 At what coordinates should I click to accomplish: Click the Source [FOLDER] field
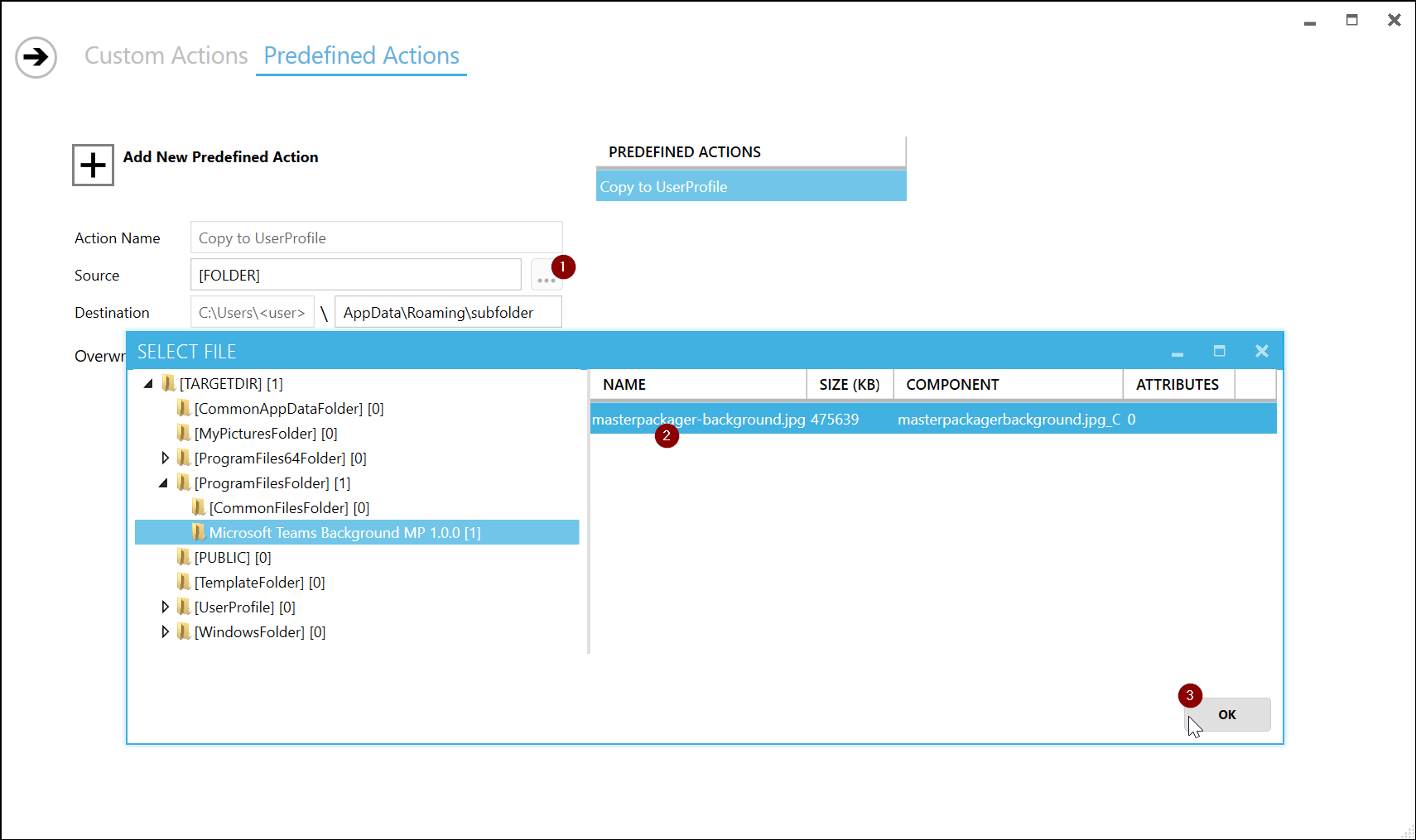pos(356,275)
